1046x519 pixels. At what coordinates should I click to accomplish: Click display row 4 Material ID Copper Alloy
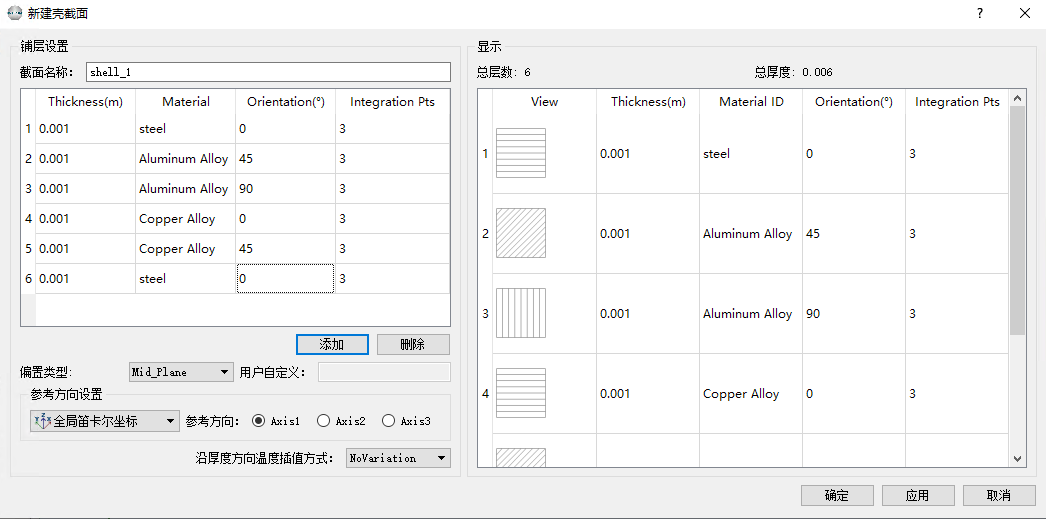(751, 394)
